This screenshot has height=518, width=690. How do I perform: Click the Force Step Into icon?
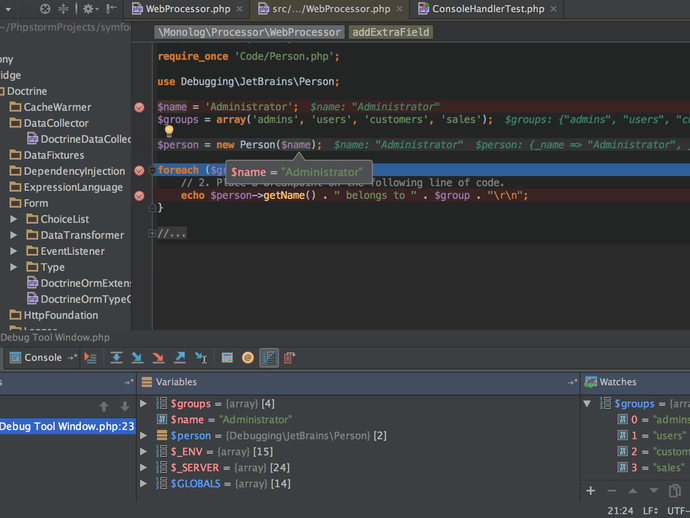158,357
